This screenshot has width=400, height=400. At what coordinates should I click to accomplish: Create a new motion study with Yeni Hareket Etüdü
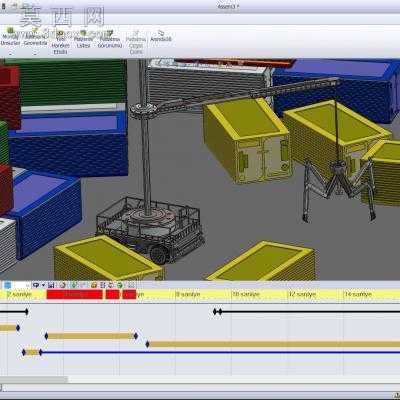tap(60, 42)
